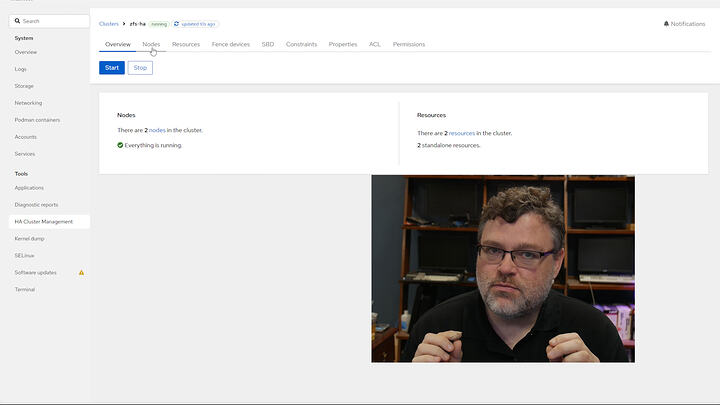The image size is (720, 405).
Task: Click the 2 standalone resources text
Action: coord(449,145)
